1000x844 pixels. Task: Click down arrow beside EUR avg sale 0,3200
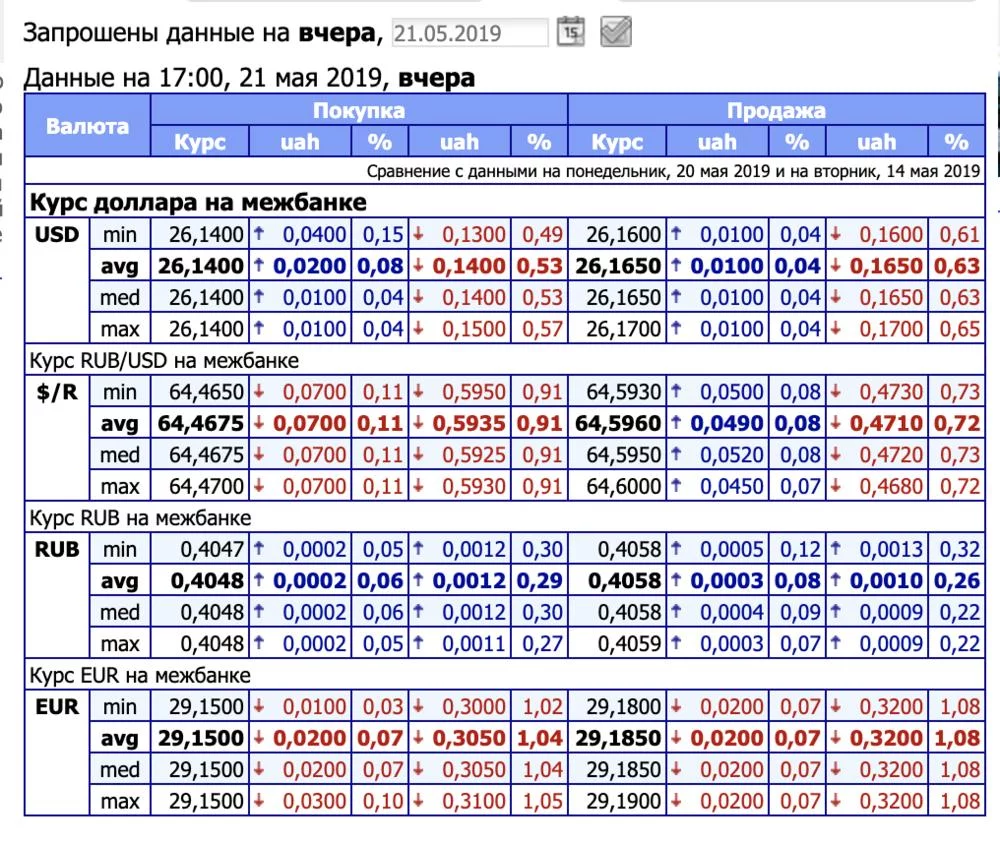pyautogui.click(x=835, y=738)
